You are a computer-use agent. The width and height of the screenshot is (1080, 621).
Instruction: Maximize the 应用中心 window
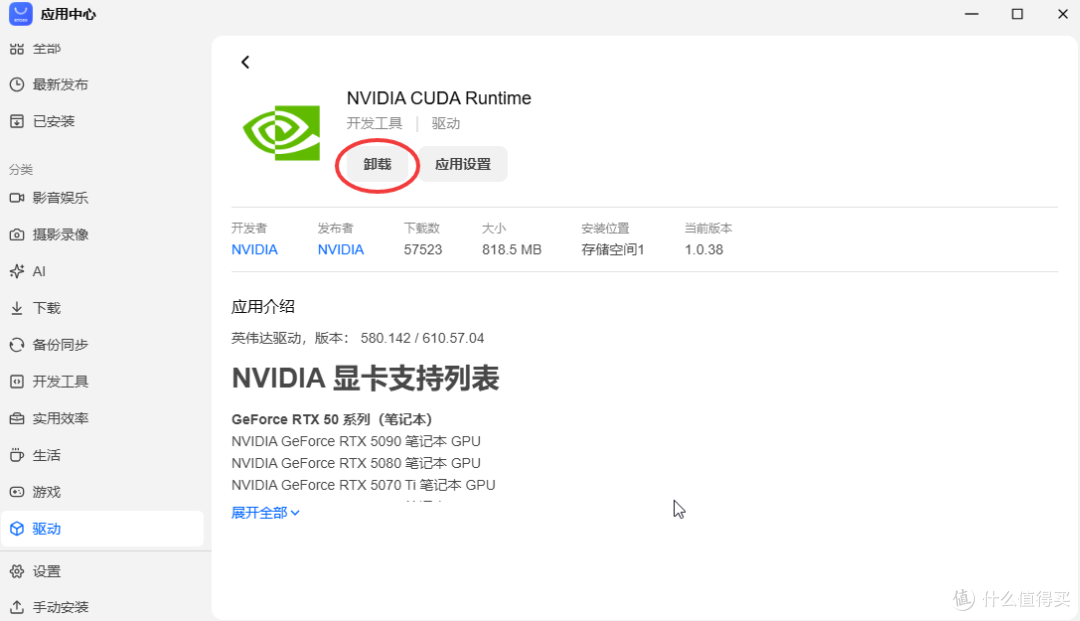pos(1017,14)
